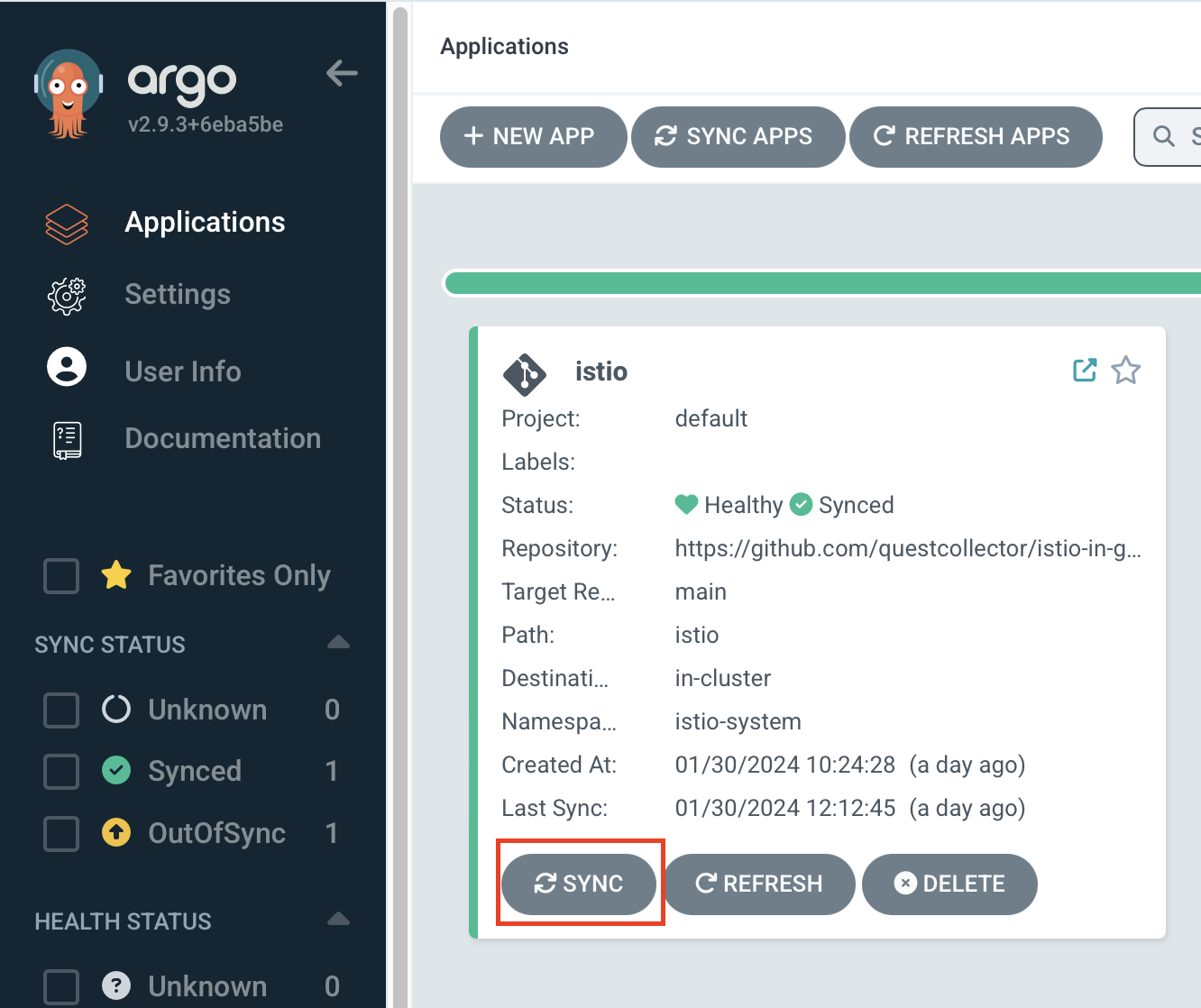
Task: Click the NEW APP button
Action: 533,137
